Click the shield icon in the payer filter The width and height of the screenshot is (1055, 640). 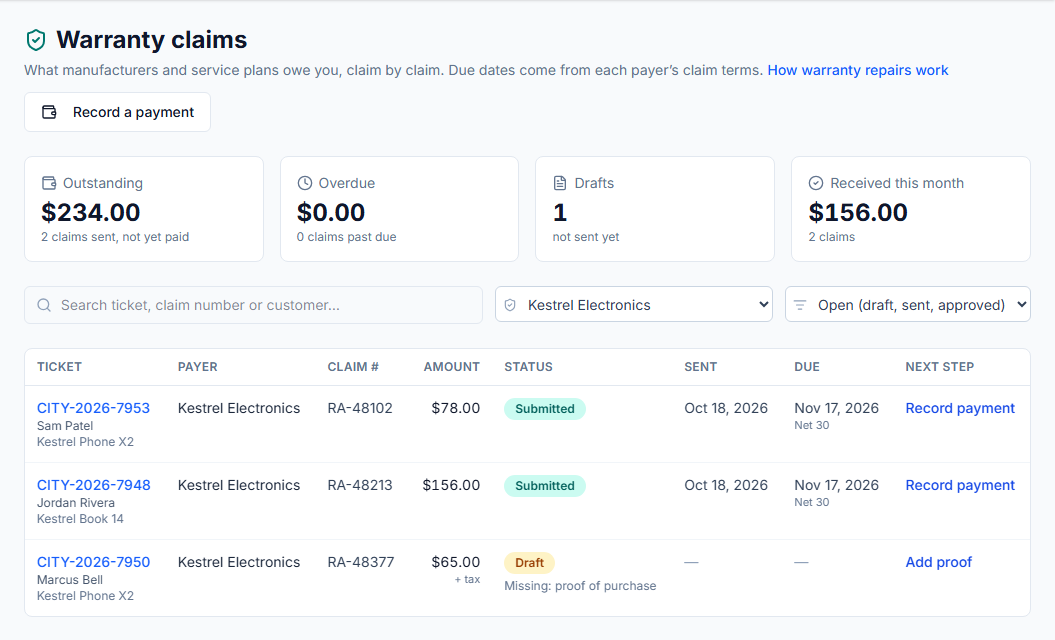510,305
